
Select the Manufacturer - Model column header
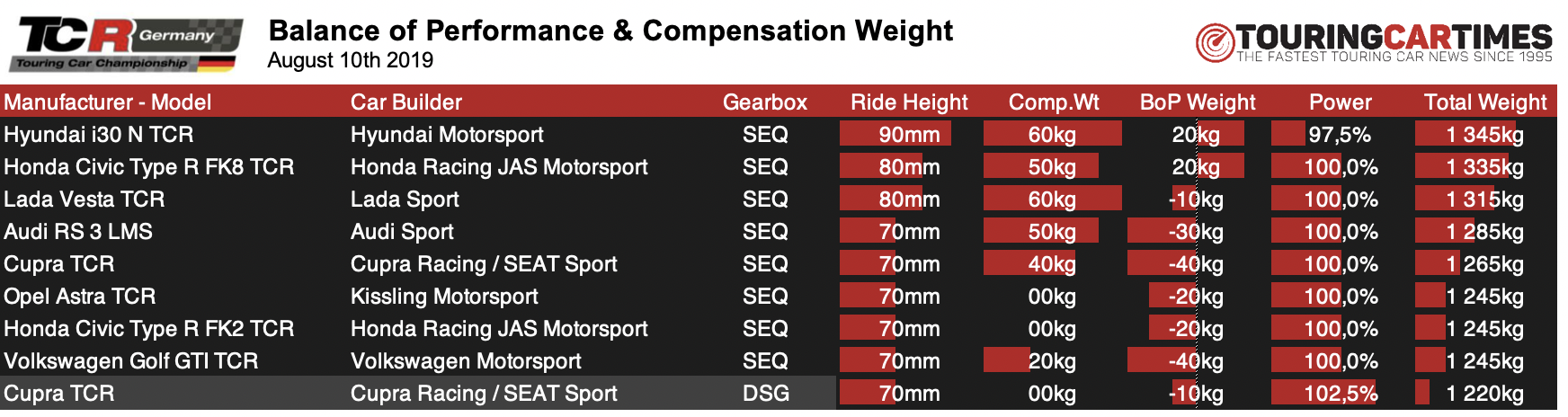pos(108,102)
